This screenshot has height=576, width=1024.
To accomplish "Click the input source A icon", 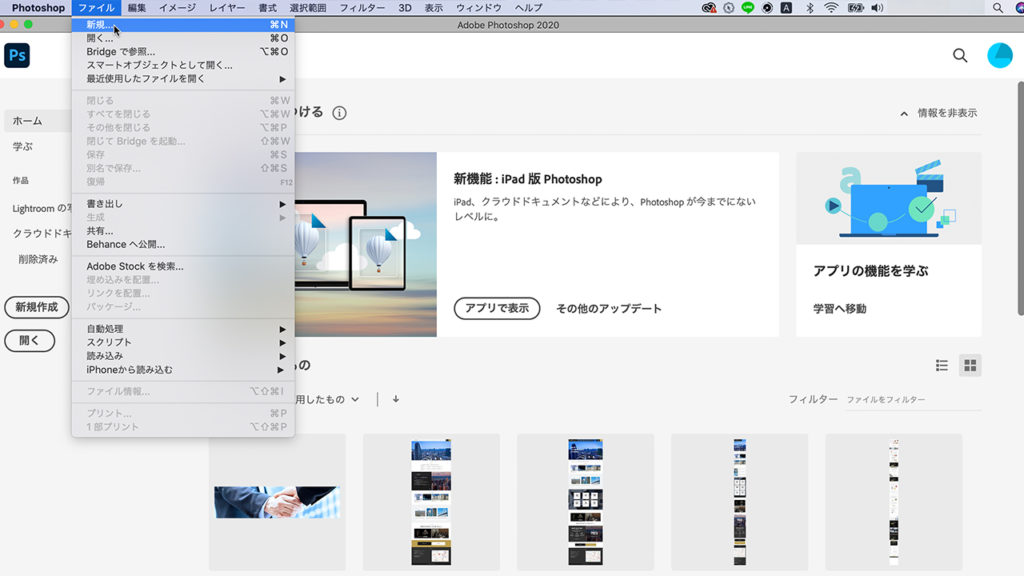I will coord(786,8).
